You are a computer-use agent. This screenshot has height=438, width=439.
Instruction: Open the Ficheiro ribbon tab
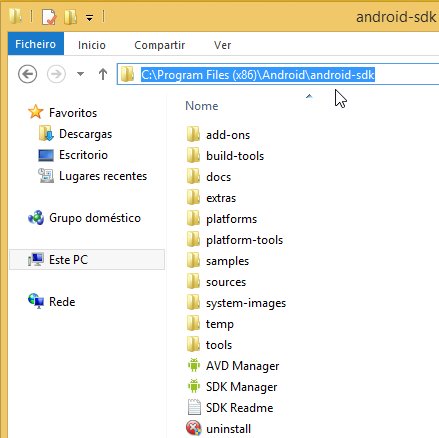coord(36,44)
